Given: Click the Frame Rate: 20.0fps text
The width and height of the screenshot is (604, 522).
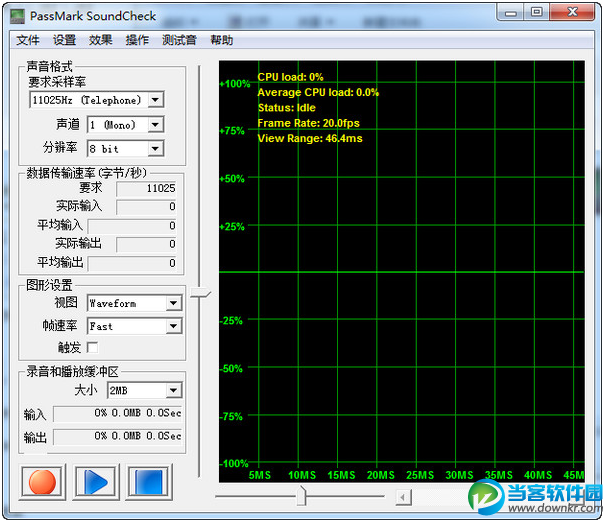Looking at the screenshot, I should [309, 123].
